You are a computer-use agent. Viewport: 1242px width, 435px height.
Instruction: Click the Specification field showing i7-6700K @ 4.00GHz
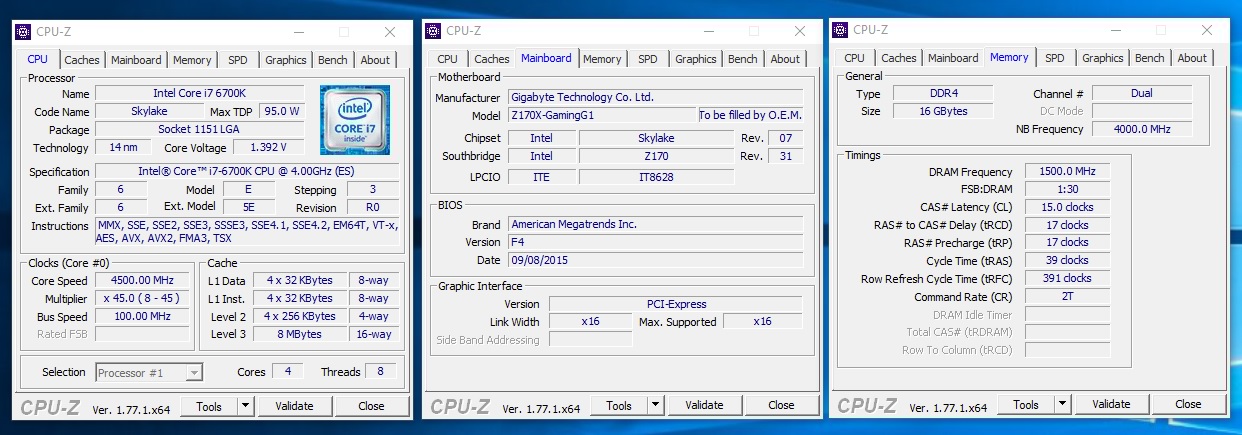click(x=246, y=172)
